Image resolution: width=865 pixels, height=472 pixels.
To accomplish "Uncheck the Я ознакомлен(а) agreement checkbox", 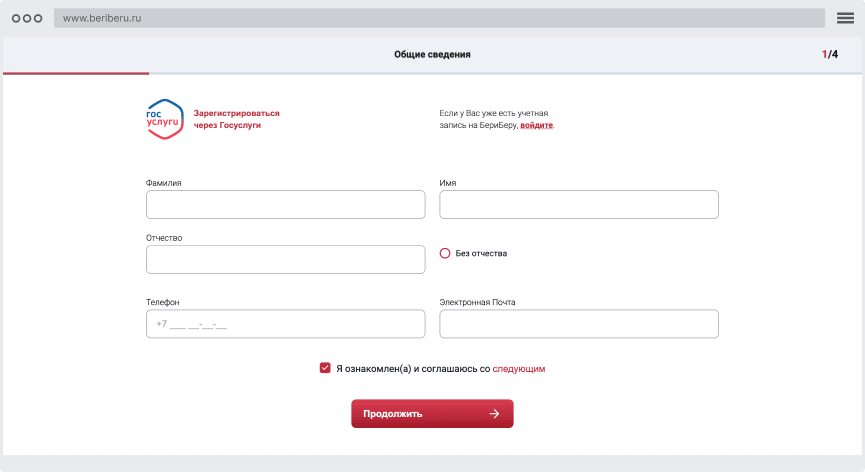I will point(325,368).
